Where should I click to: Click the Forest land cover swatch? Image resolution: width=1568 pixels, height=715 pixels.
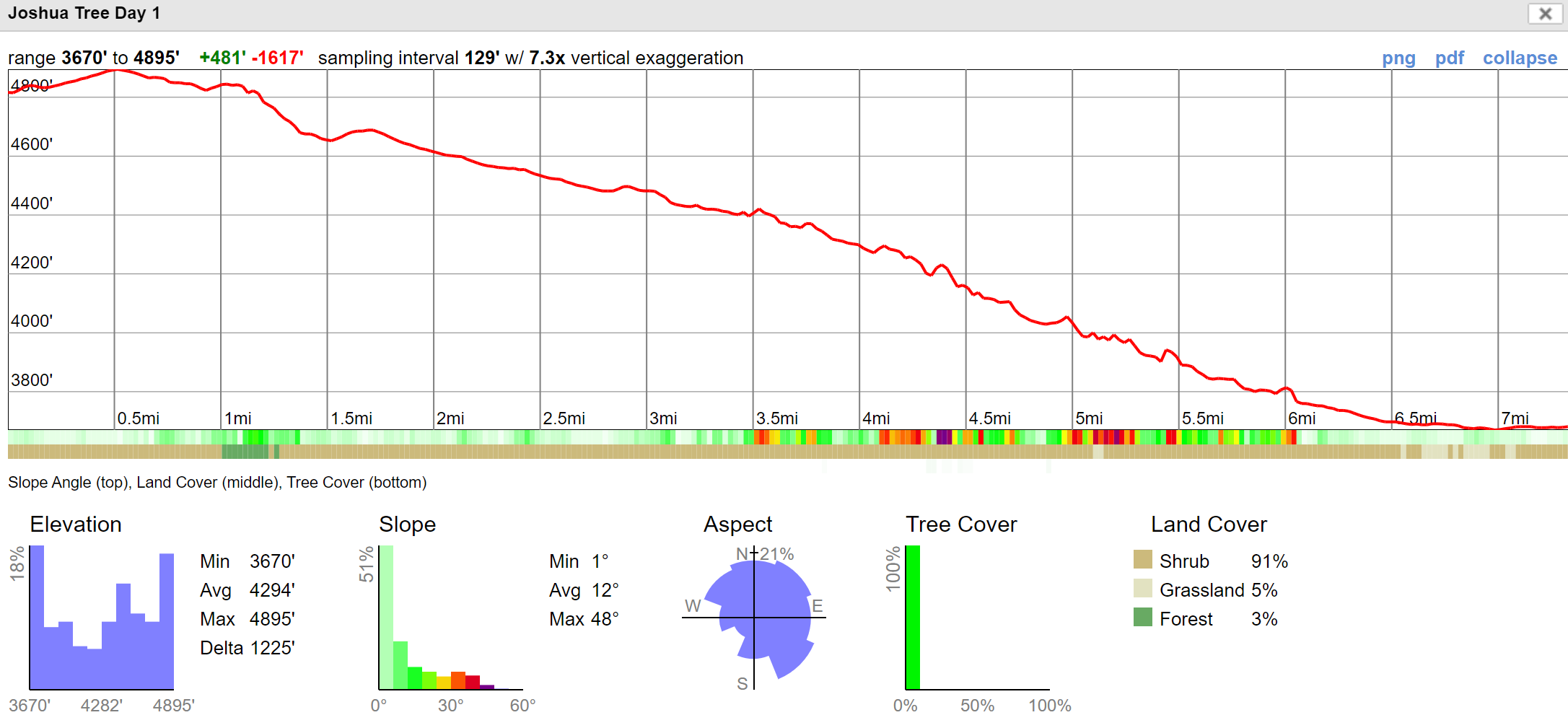pos(1143,617)
